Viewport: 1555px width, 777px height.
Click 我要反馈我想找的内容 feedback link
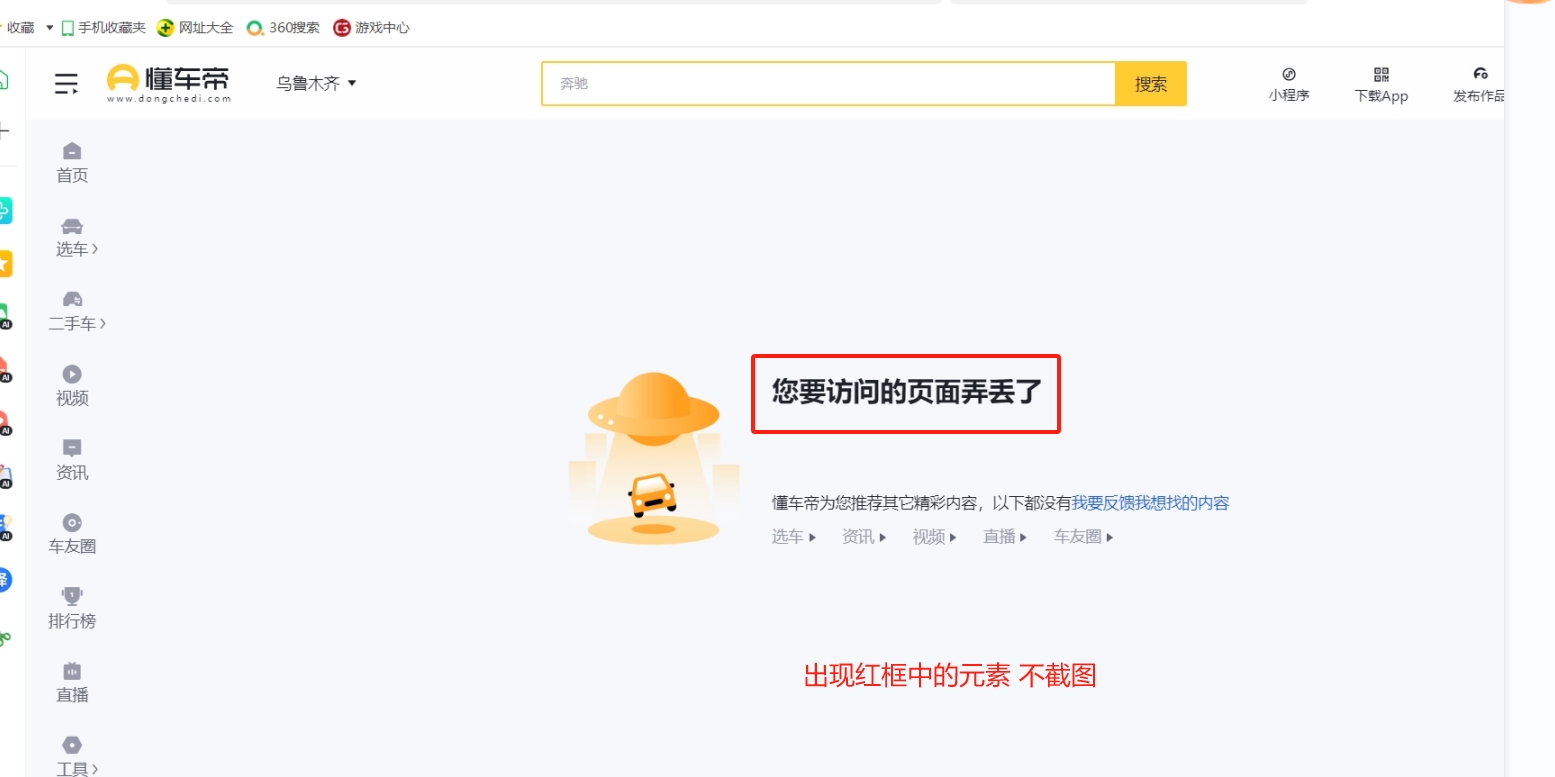click(1150, 503)
